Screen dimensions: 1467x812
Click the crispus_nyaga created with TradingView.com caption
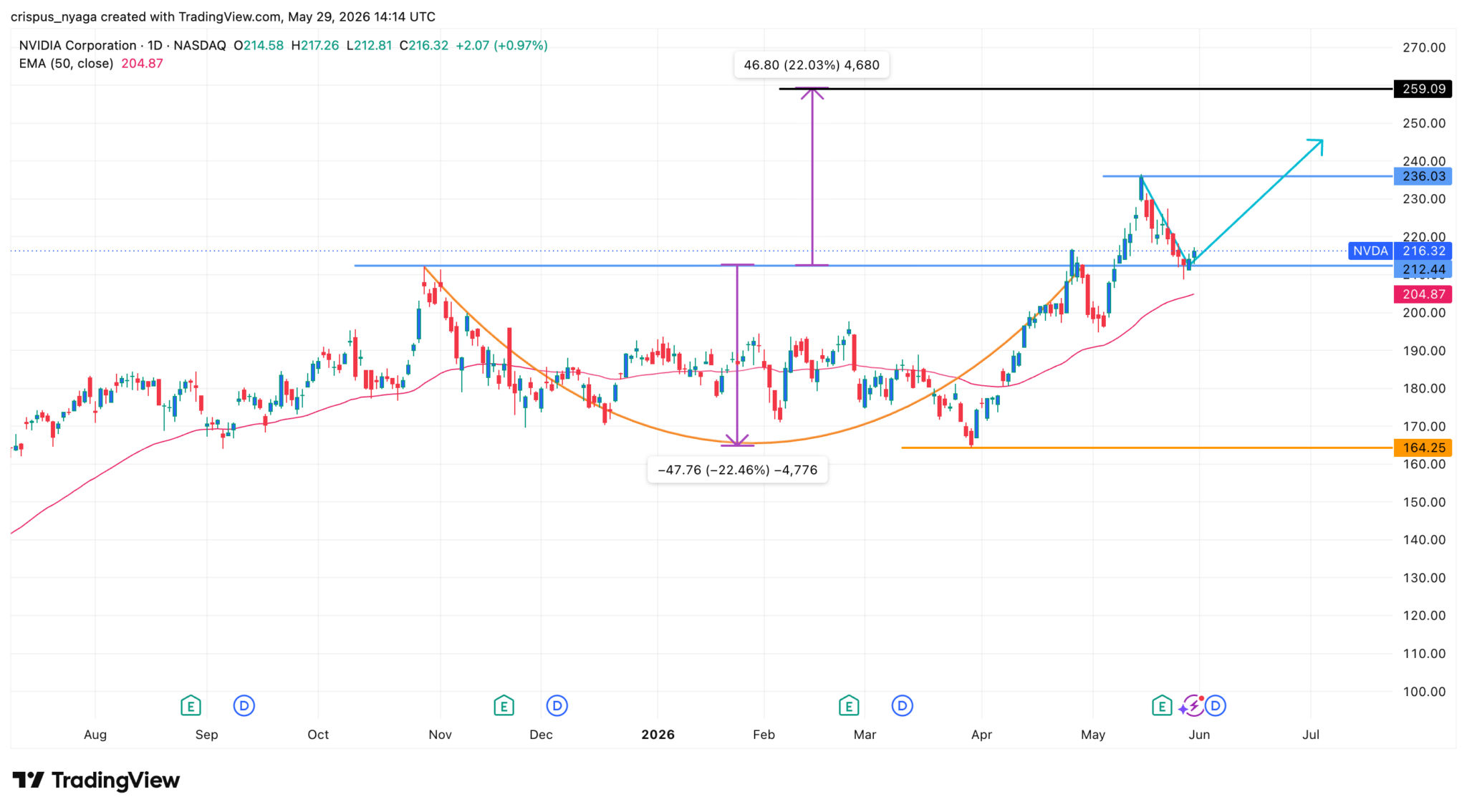coord(223,16)
